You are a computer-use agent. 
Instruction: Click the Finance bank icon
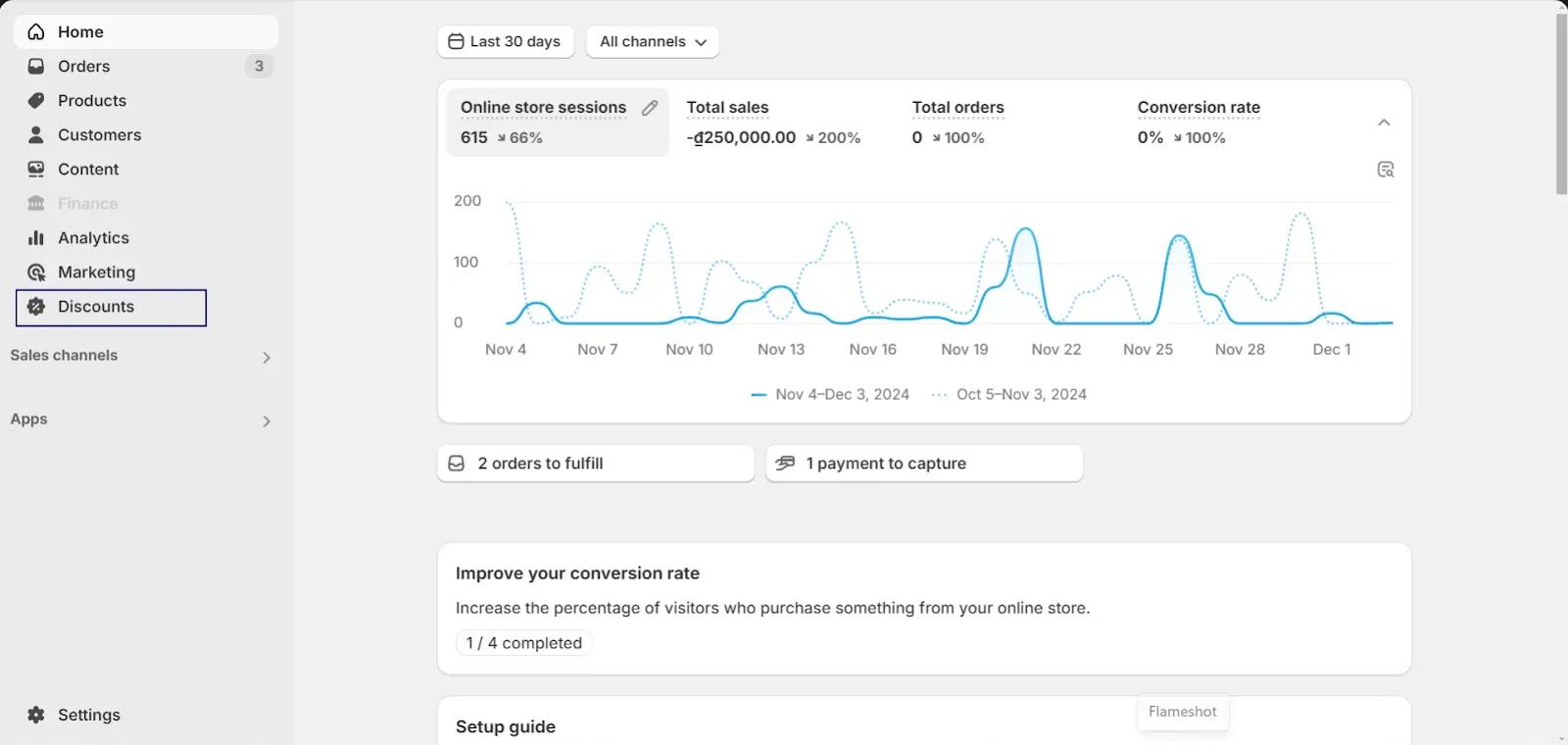click(x=36, y=204)
